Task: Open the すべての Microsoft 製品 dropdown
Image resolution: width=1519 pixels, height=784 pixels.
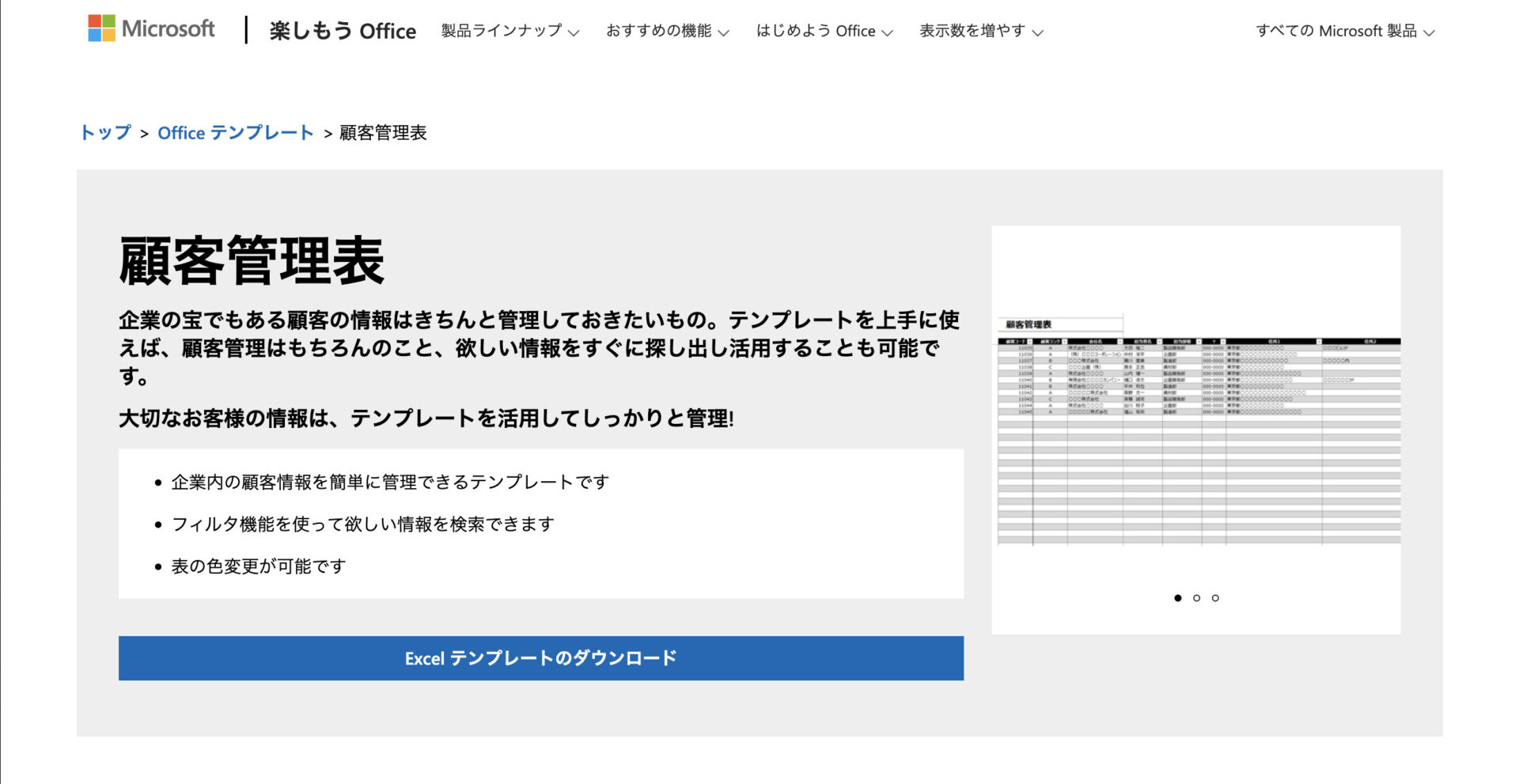Action: pyautogui.click(x=1346, y=32)
